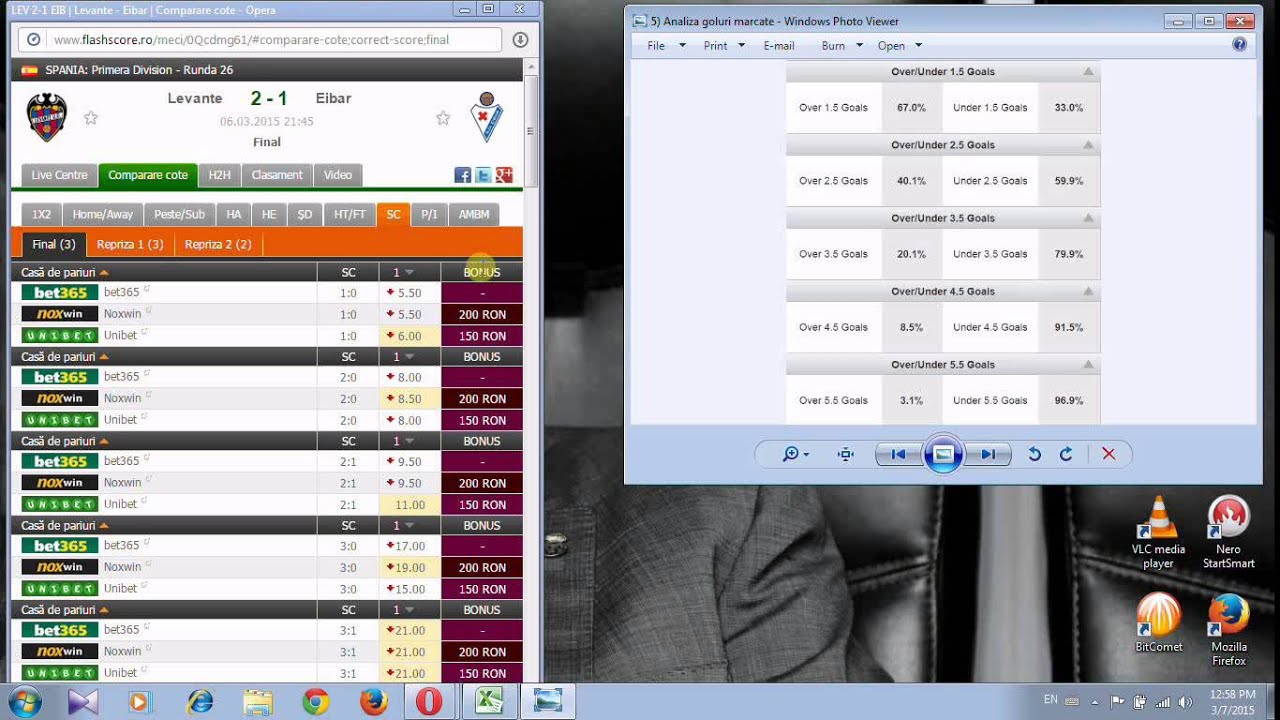Click the Unibet logo in the 2:1 row
The width and height of the screenshot is (1280, 720).
tap(60, 504)
